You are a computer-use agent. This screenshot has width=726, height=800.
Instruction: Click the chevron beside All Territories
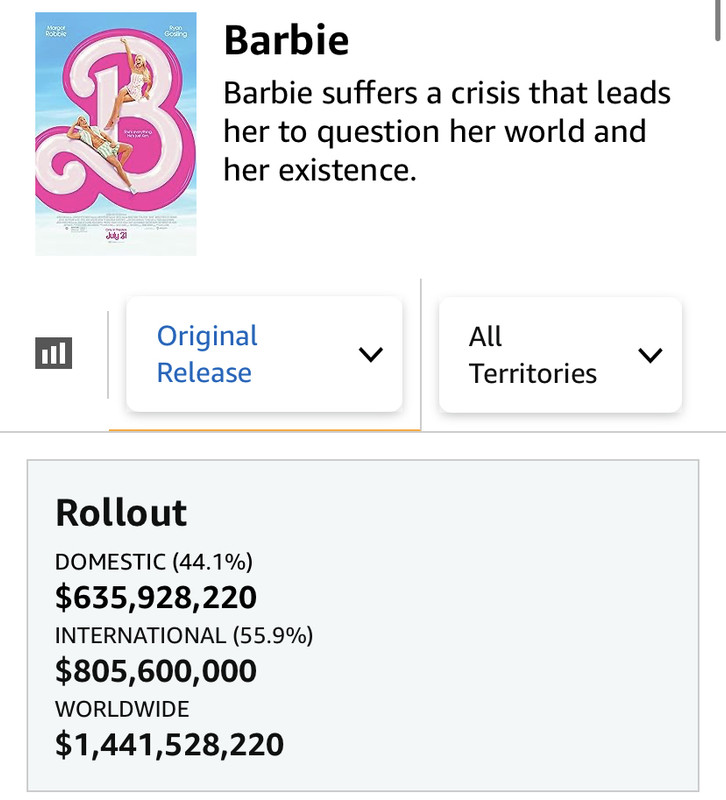pyautogui.click(x=650, y=355)
